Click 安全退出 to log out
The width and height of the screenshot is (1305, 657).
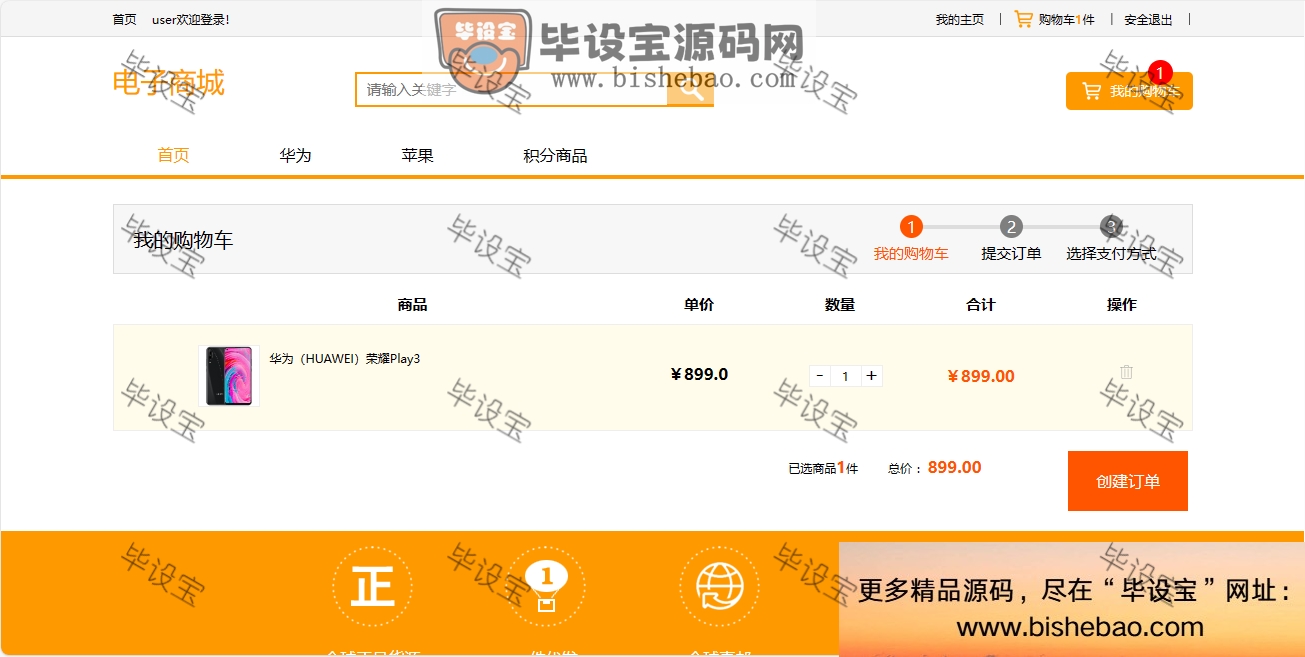[1148, 19]
